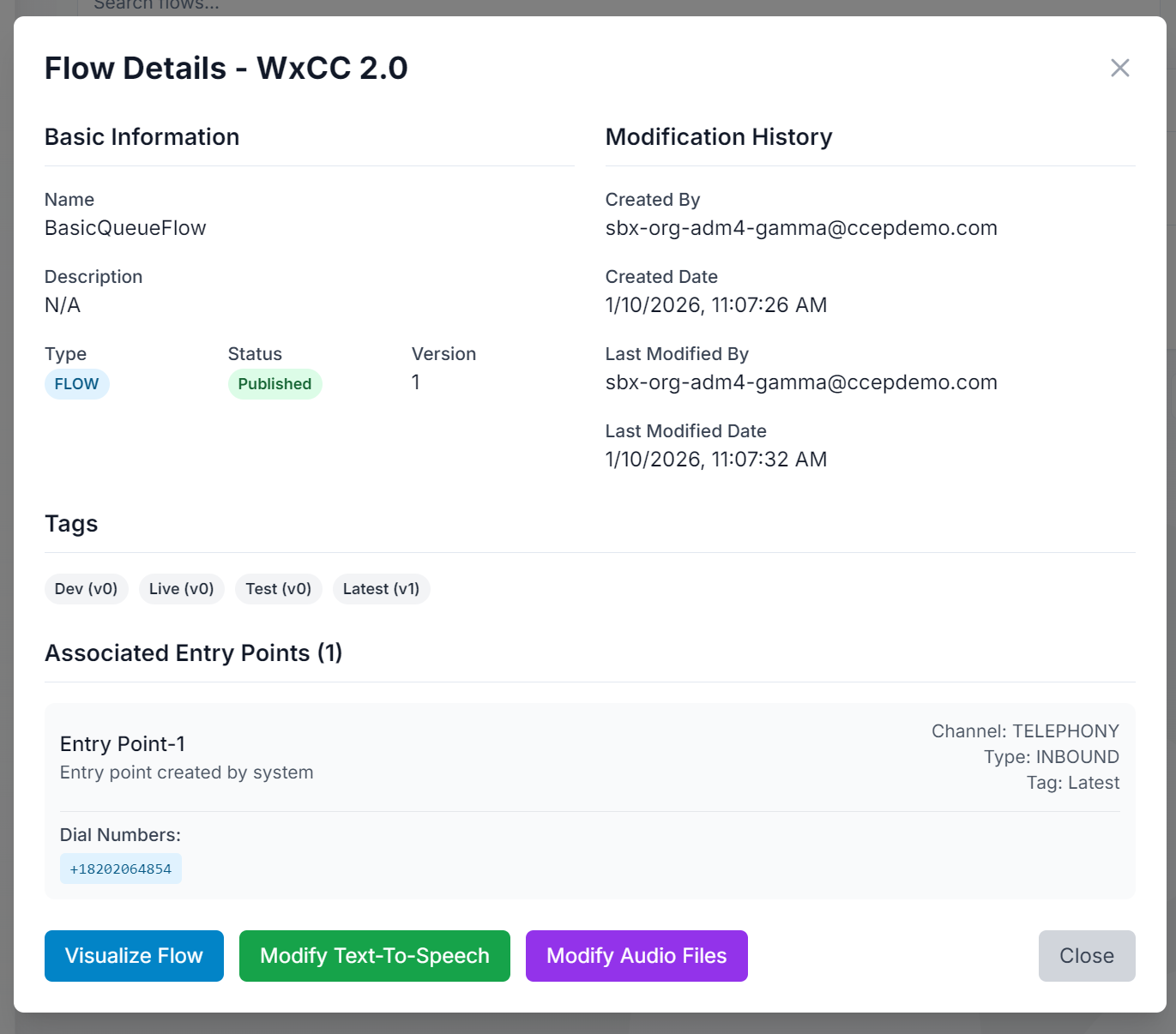Image resolution: width=1176 pixels, height=1034 pixels.
Task: Select the Live (v0) tag
Action: pyautogui.click(x=181, y=589)
